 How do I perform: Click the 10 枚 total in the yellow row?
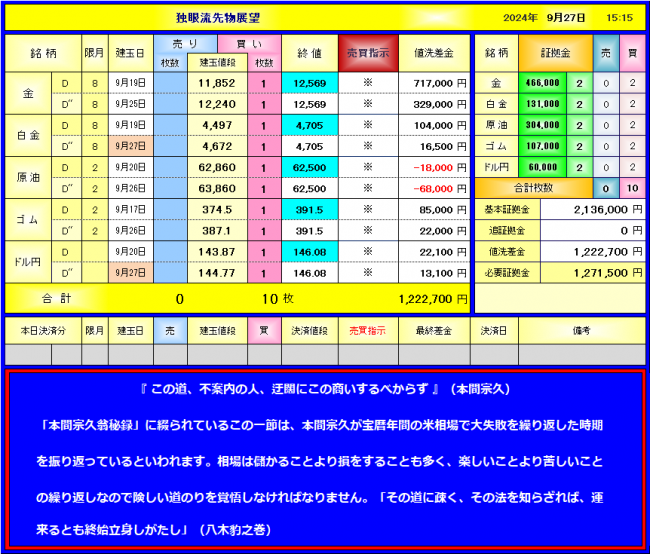tap(277, 299)
